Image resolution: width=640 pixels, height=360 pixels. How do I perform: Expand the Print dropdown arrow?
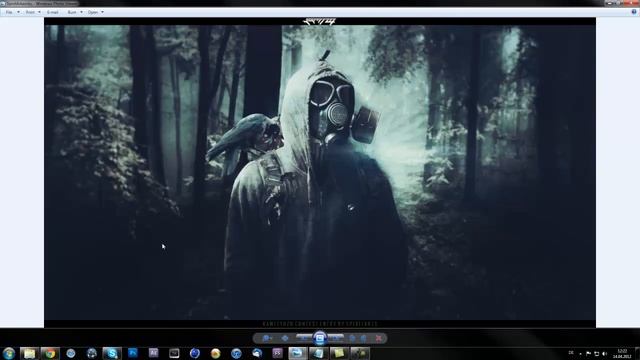(39, 12)
